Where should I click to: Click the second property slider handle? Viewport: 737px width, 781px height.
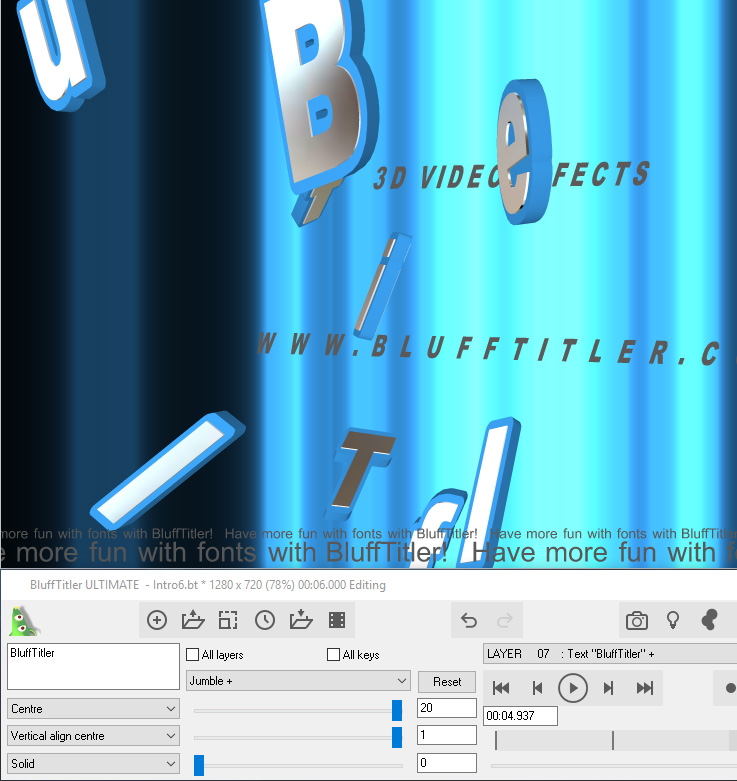tap(397, 737)
